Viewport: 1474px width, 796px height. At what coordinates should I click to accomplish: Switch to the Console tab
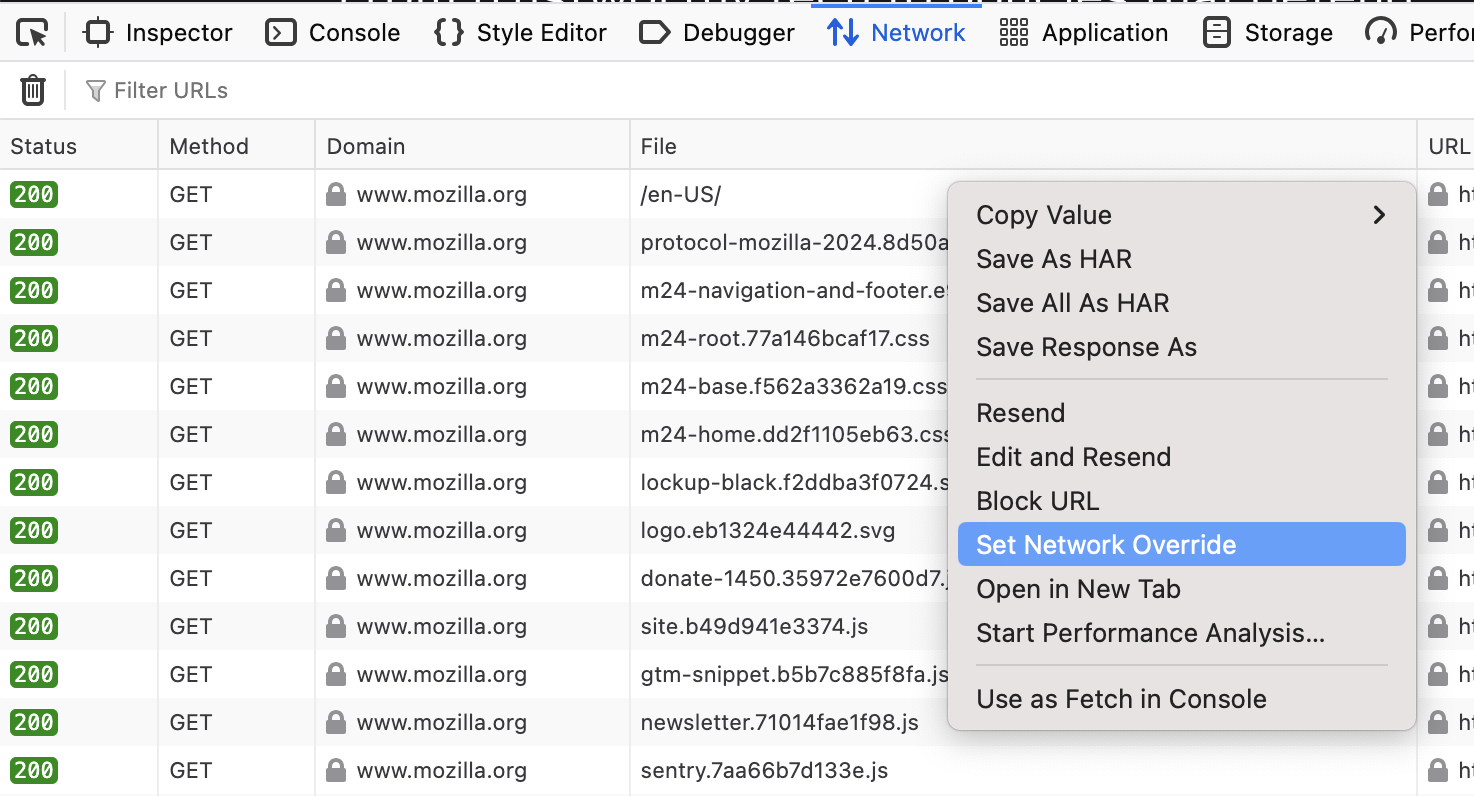click(x=333, y=33)
